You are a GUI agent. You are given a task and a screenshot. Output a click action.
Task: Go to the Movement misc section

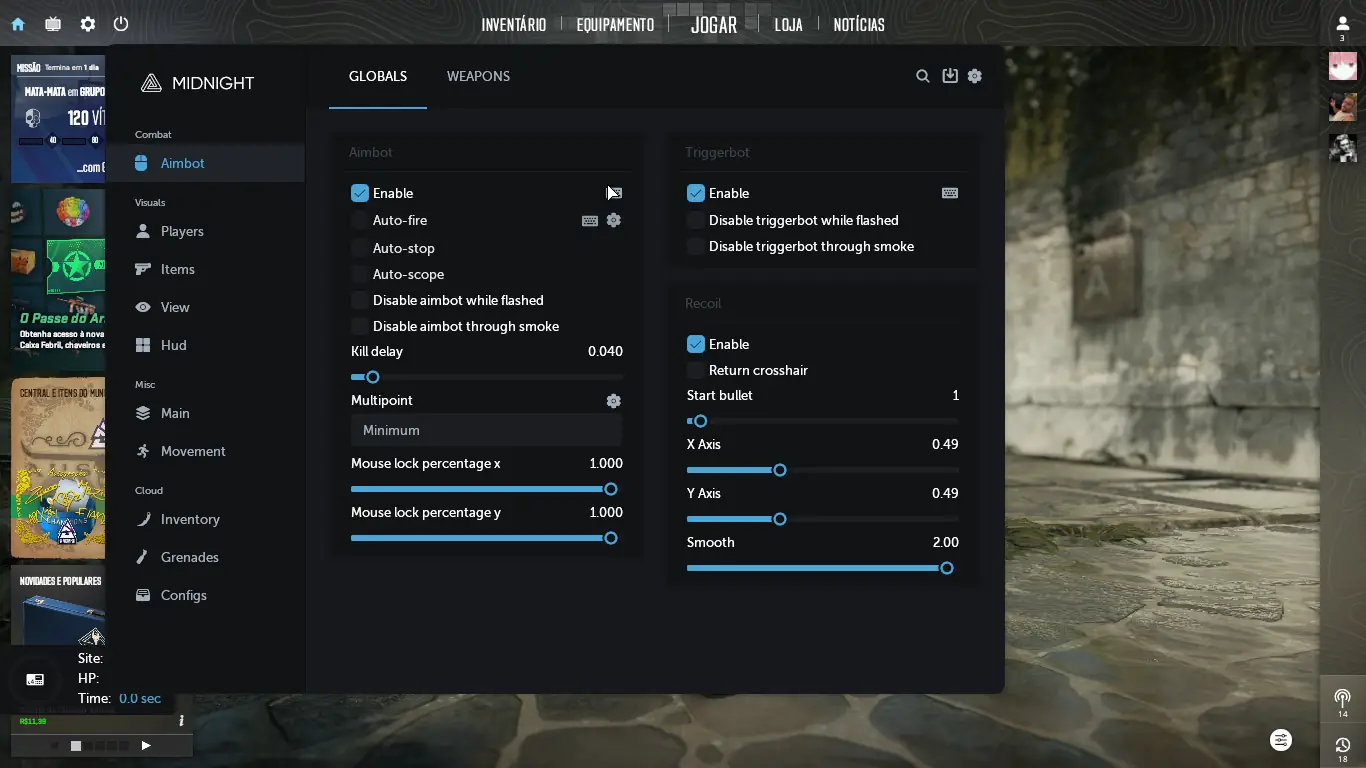tap(192, 451)
